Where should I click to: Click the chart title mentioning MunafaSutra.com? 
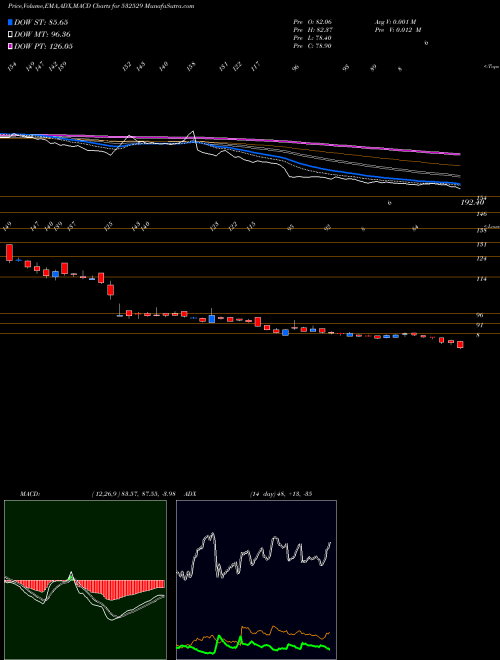coord(101,7)
